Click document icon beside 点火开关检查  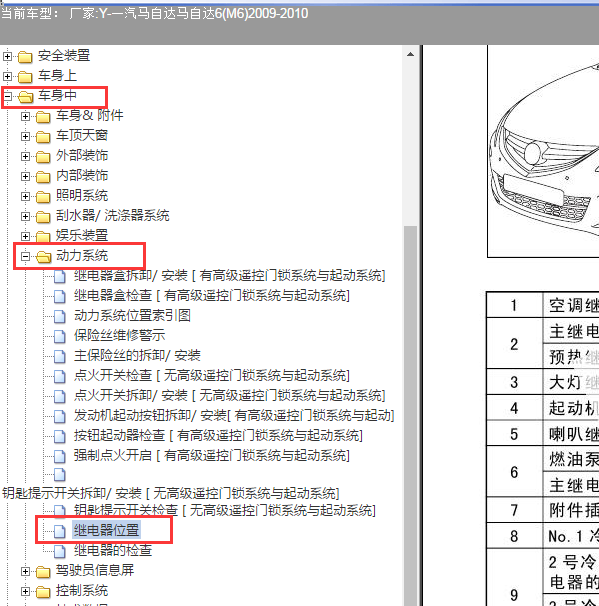click(60, 376)
